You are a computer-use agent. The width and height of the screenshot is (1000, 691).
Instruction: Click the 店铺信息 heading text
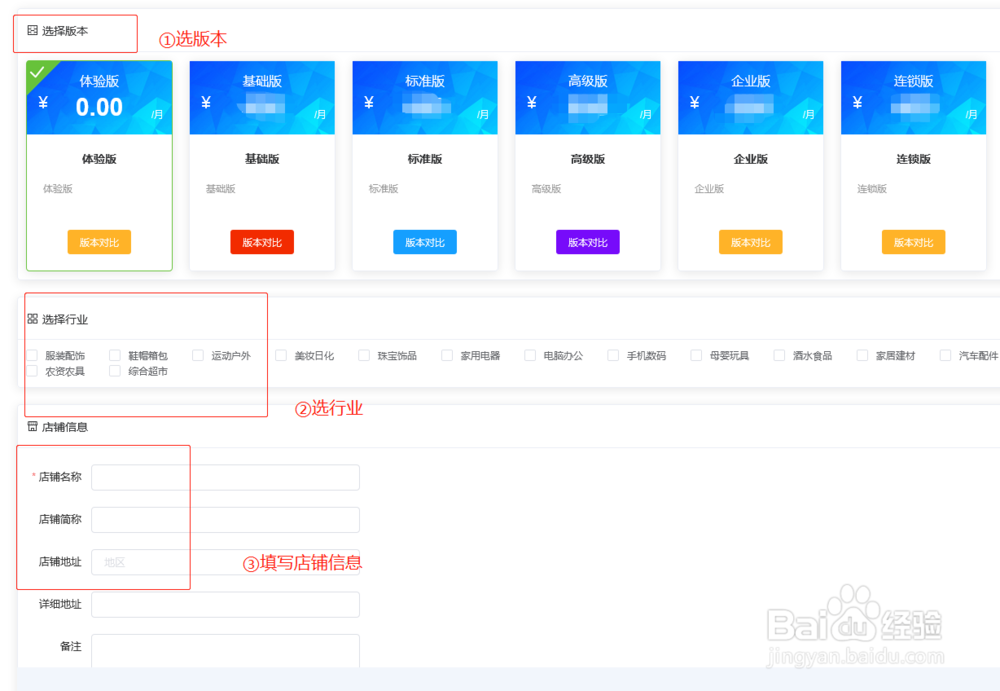click(x=65, y=427)
